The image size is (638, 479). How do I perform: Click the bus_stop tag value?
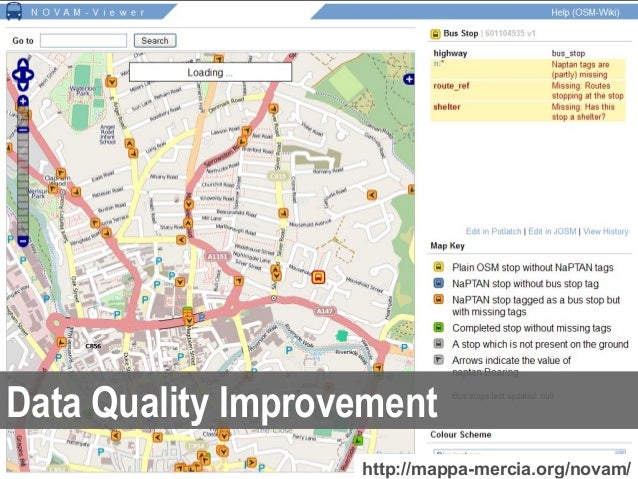(x=568, y=53)
